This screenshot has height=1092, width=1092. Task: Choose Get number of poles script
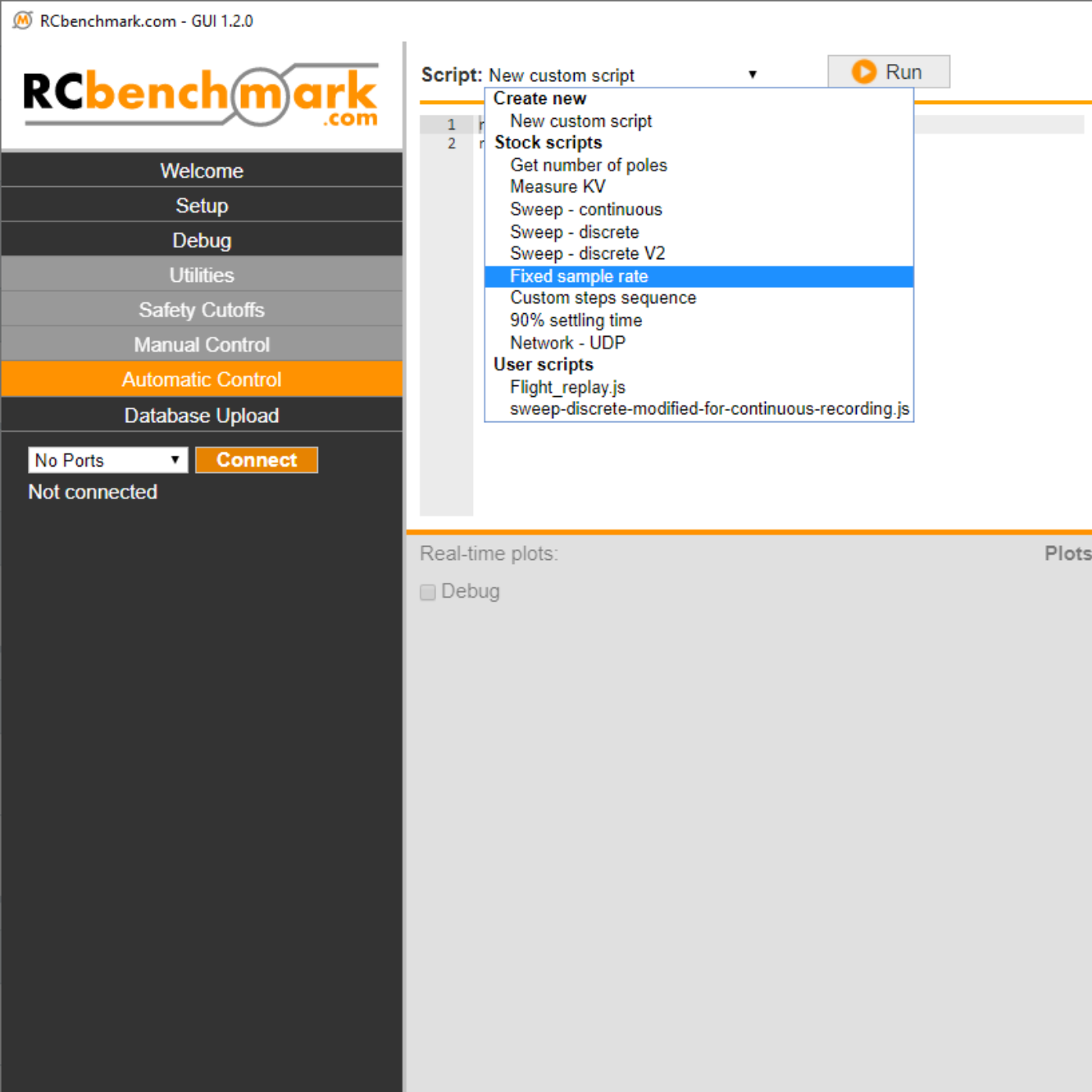click(699, 166)
